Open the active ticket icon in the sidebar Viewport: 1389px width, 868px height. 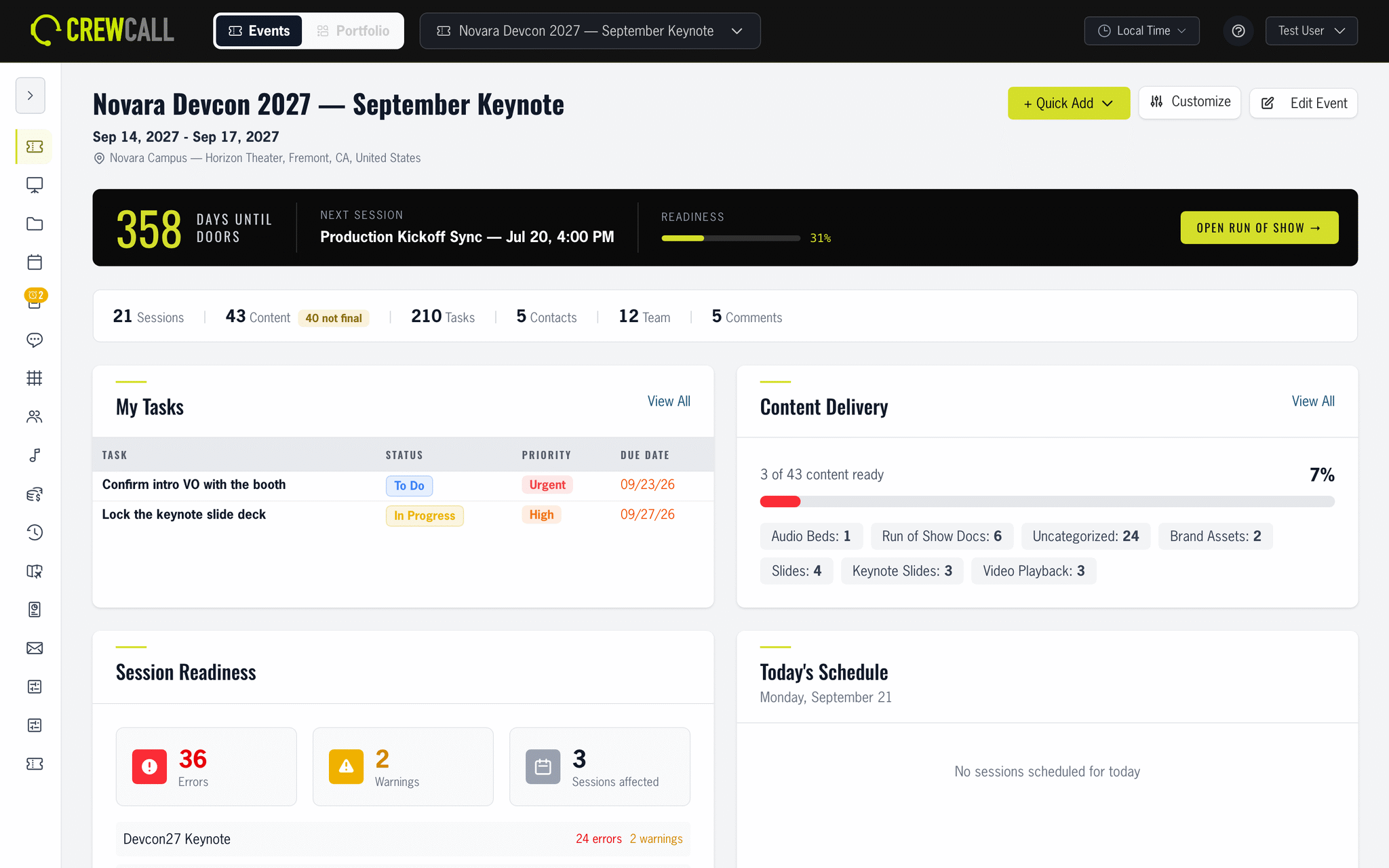tap(35, 146)
